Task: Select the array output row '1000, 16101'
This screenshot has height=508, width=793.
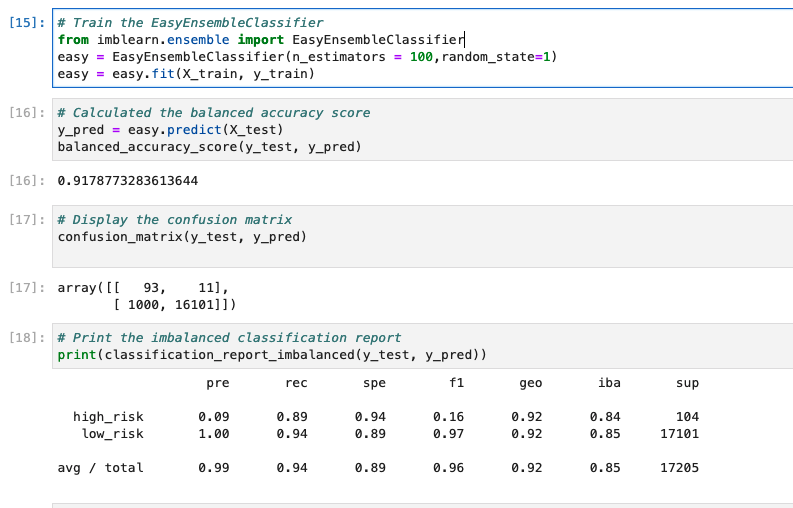Action: tap(174, 305)
